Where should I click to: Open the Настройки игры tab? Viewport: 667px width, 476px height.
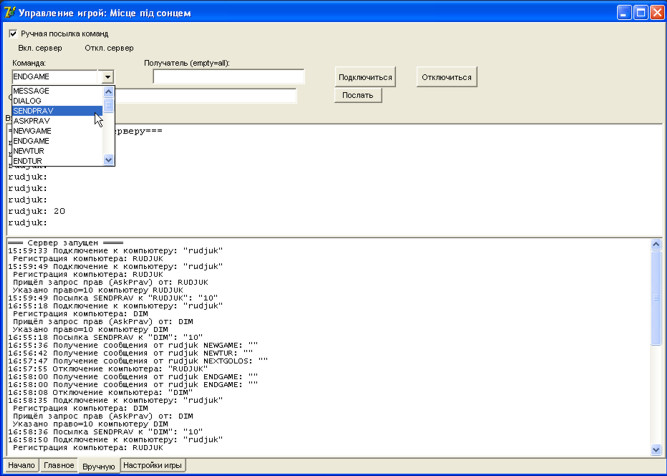pyautogui.click(x=152, y=465)
